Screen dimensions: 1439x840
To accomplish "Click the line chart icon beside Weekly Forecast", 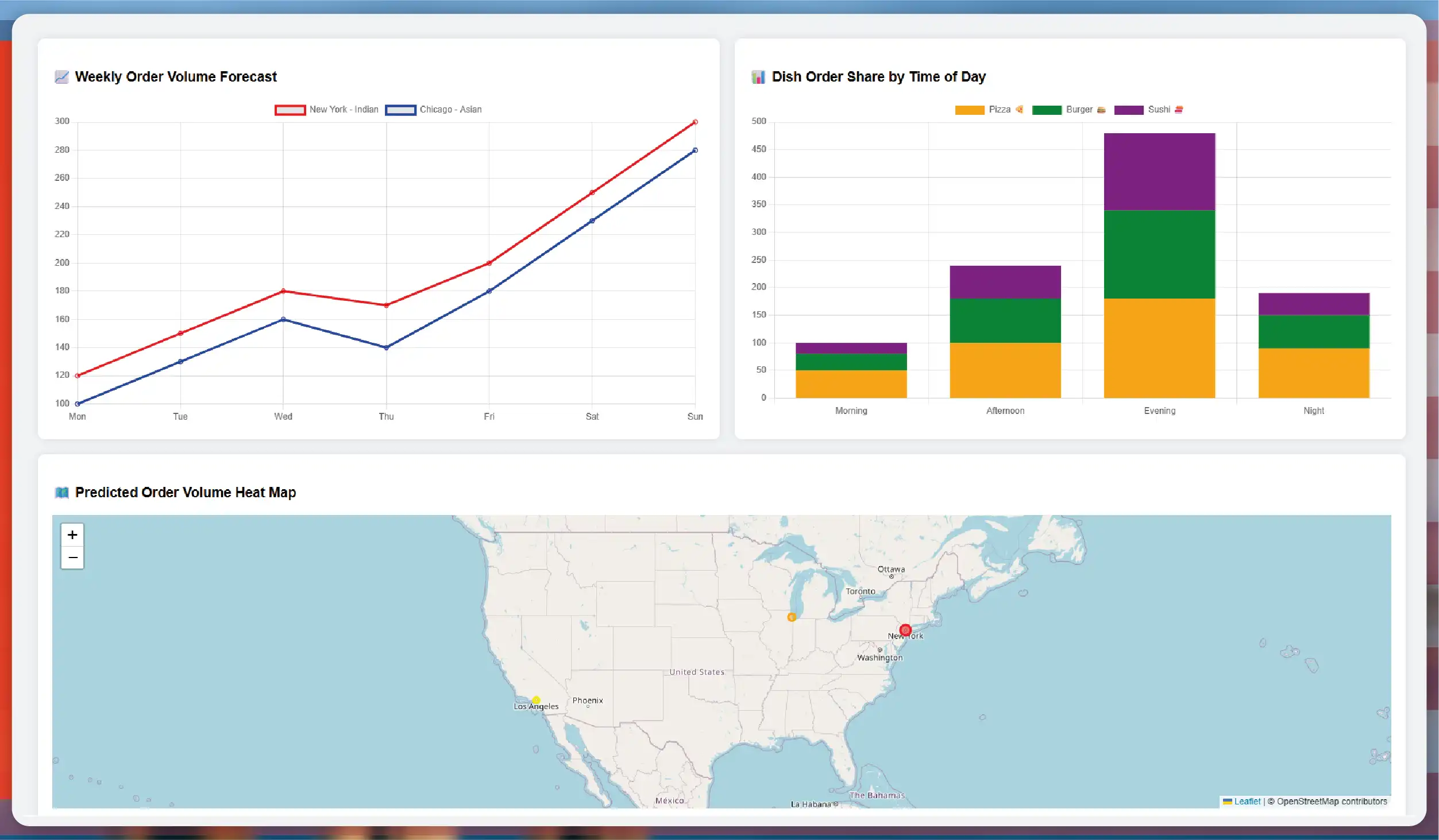I will coord(61,77).
